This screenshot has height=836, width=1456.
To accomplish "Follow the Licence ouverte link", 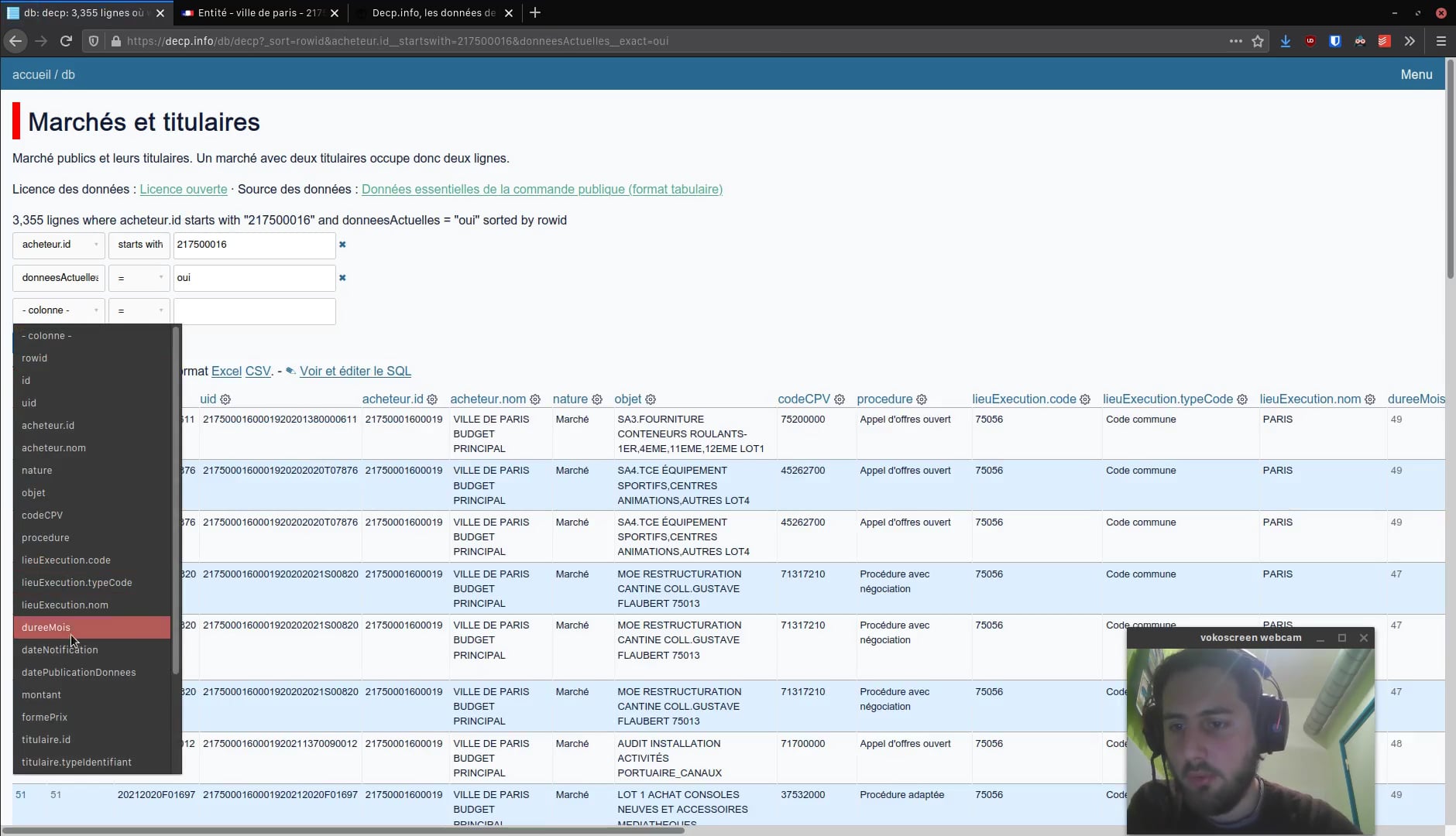I will click(x=184, y=190).
